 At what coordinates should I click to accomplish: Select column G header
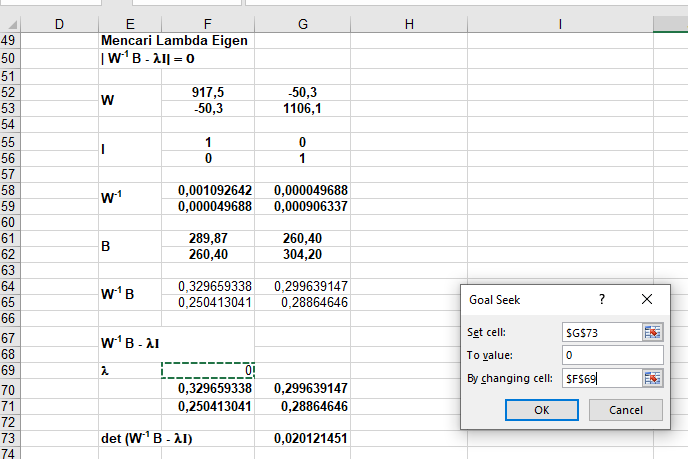coord(302,23)
